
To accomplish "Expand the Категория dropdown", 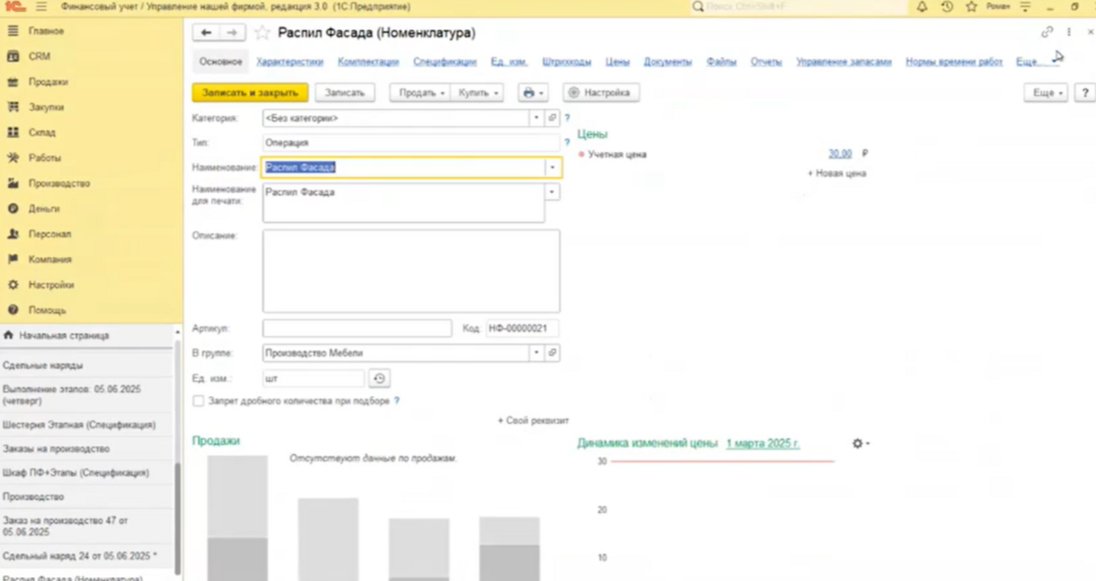I will coord(537,118).
